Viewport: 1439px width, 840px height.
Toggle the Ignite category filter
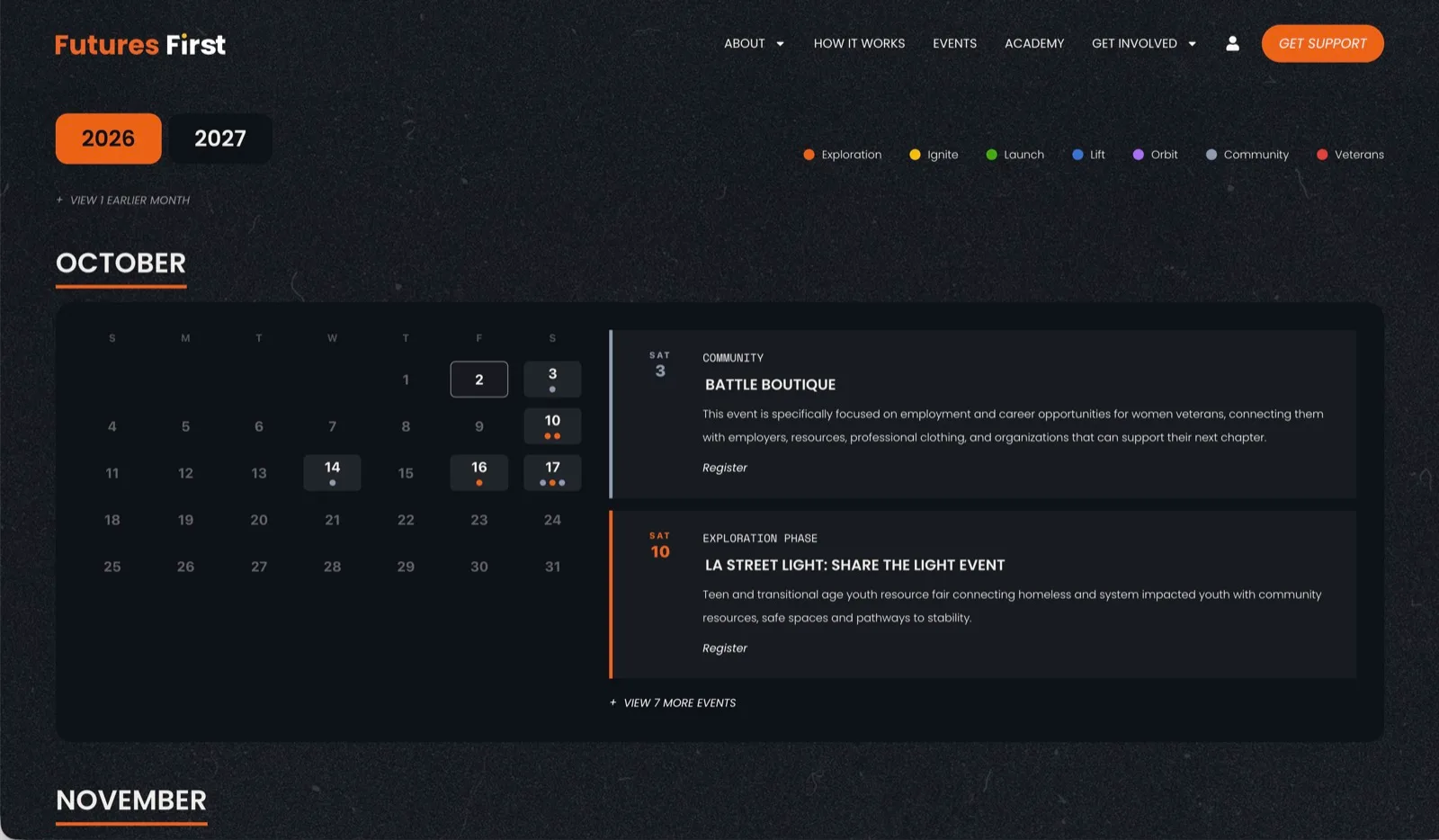coord(934,155)
